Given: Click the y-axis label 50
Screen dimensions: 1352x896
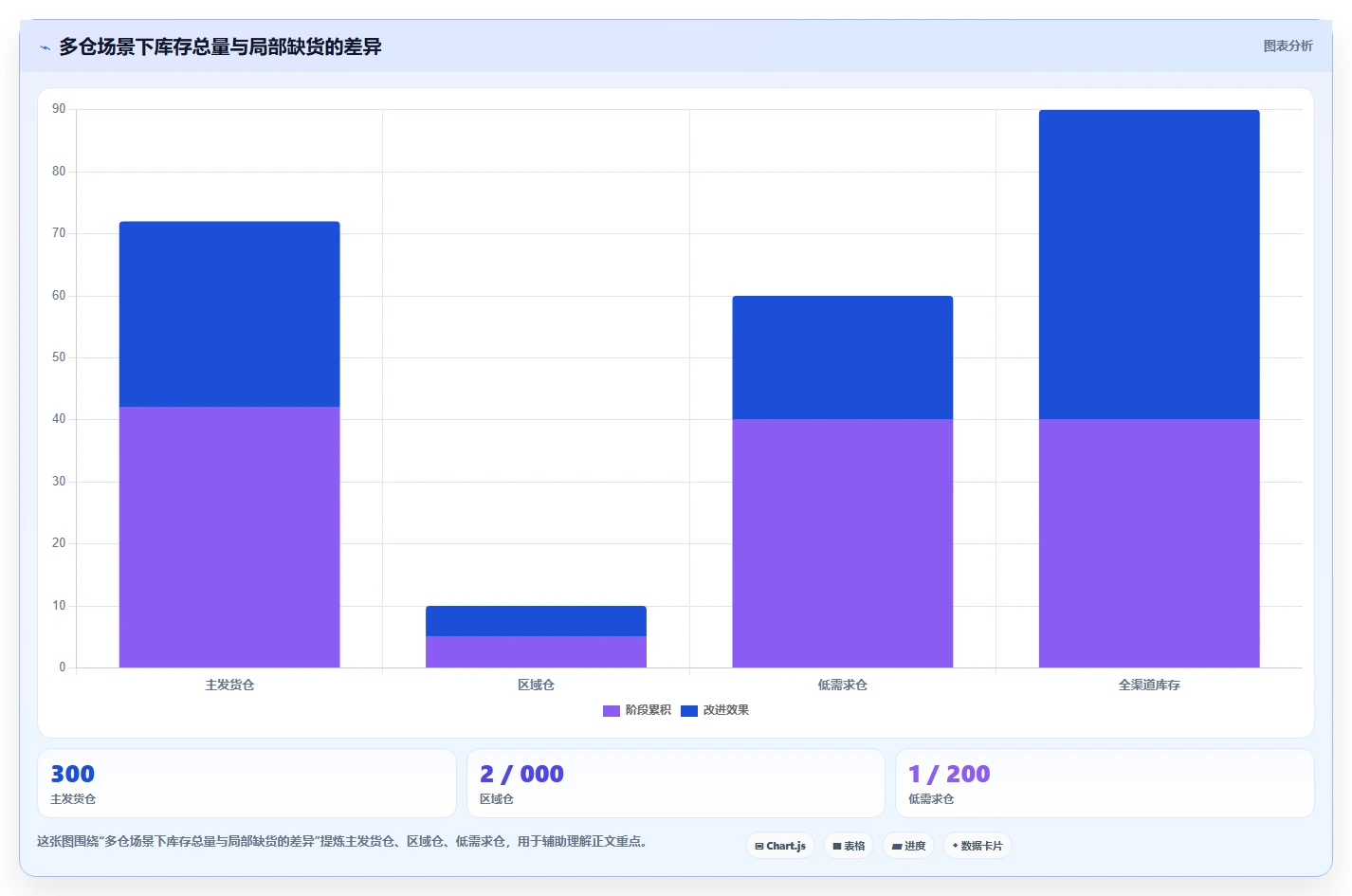Looking at the screenshot, I should [x=59, y=357].
